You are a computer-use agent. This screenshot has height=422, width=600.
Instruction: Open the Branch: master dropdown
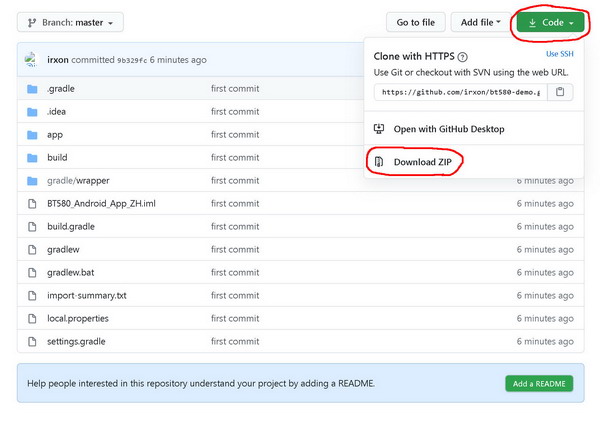tap(70, 23)
